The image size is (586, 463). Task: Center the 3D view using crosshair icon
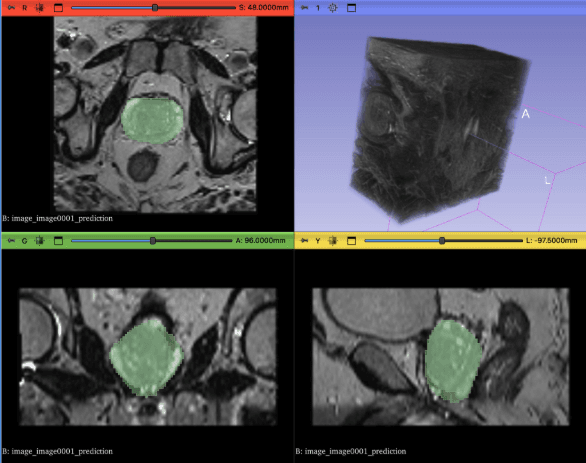(x=333, y=8)
